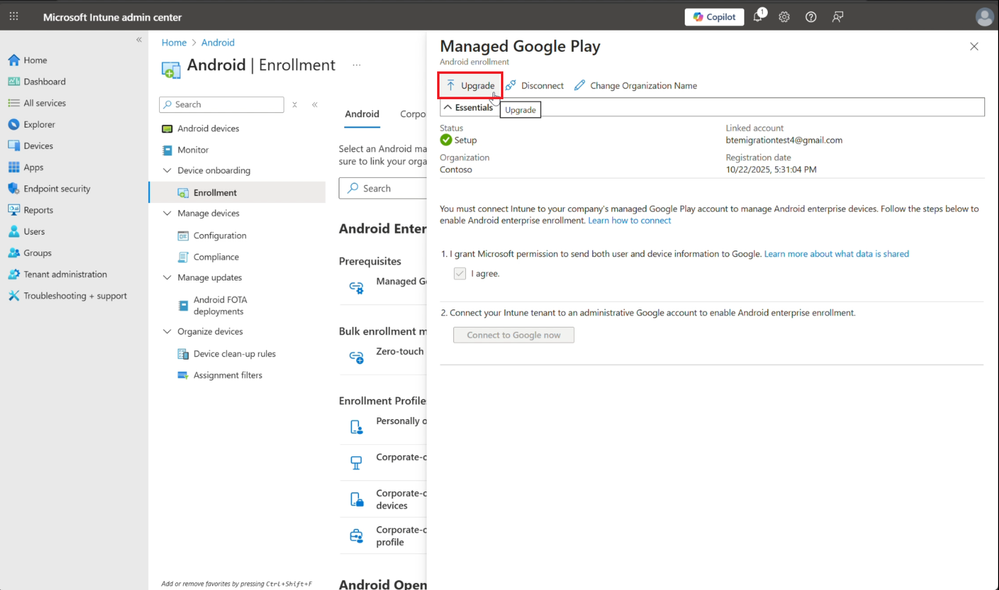Focus the enrollment page Search field
This screenshot has width=999, height=590.
coord(382,189)
